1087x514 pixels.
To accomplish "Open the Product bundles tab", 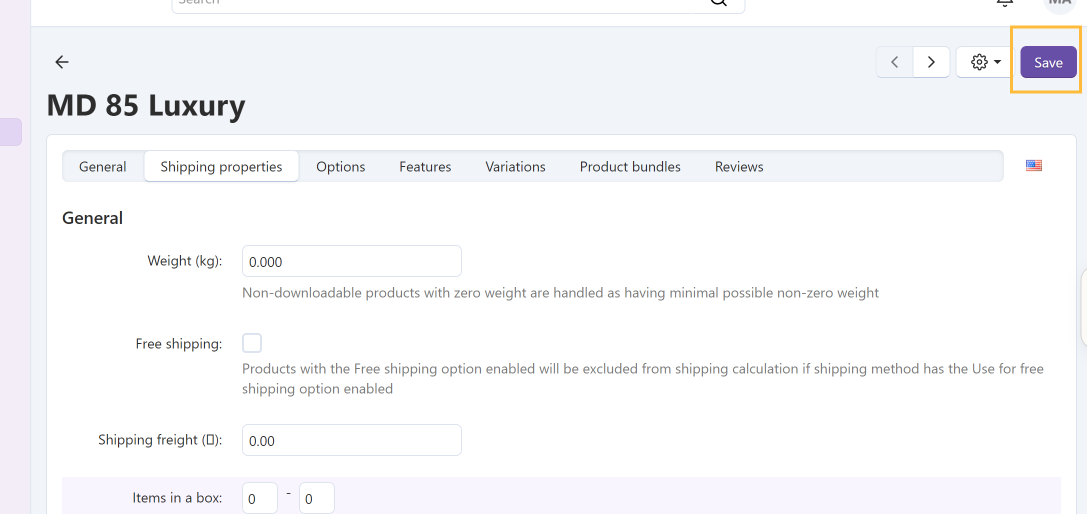I will (x=630, y=166).
